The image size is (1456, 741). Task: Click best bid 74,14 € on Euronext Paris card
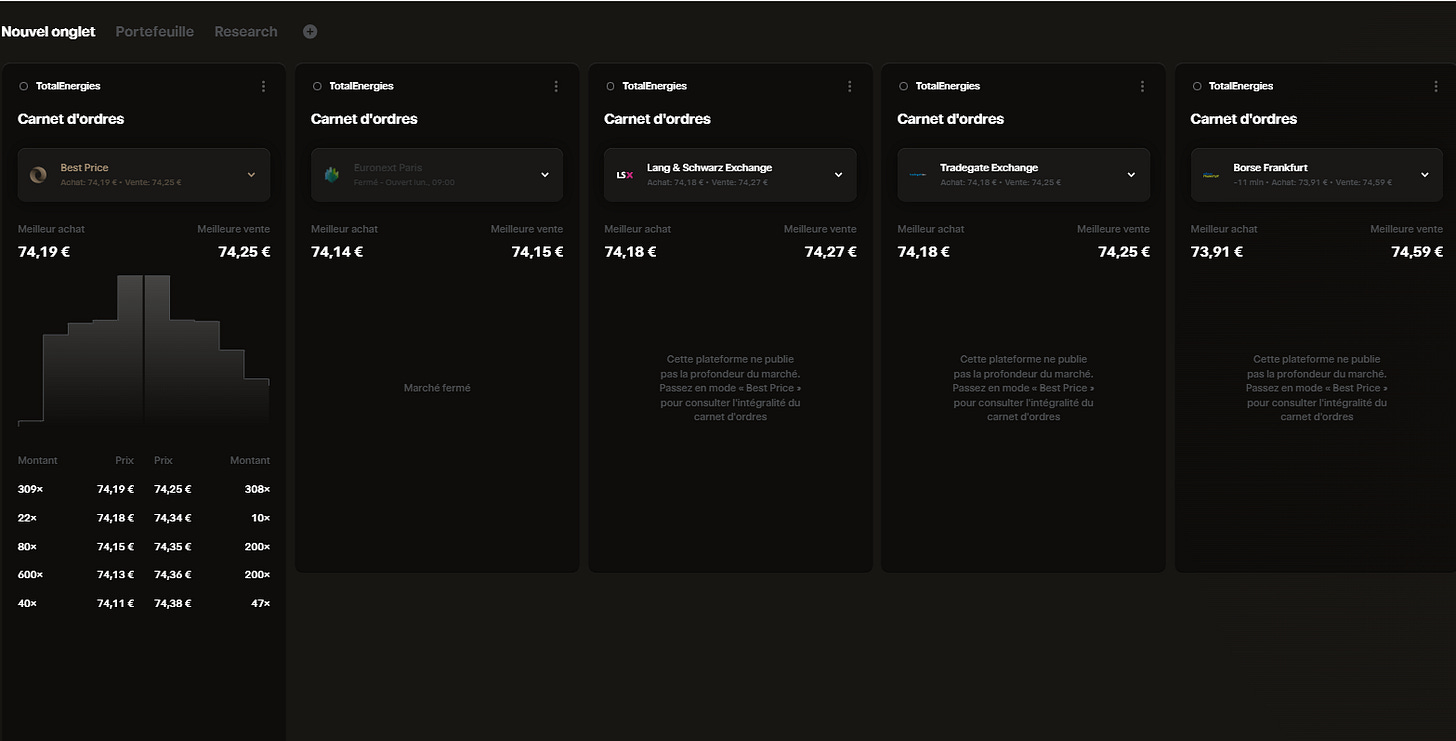pyautogui.click(x=337, y=252)
